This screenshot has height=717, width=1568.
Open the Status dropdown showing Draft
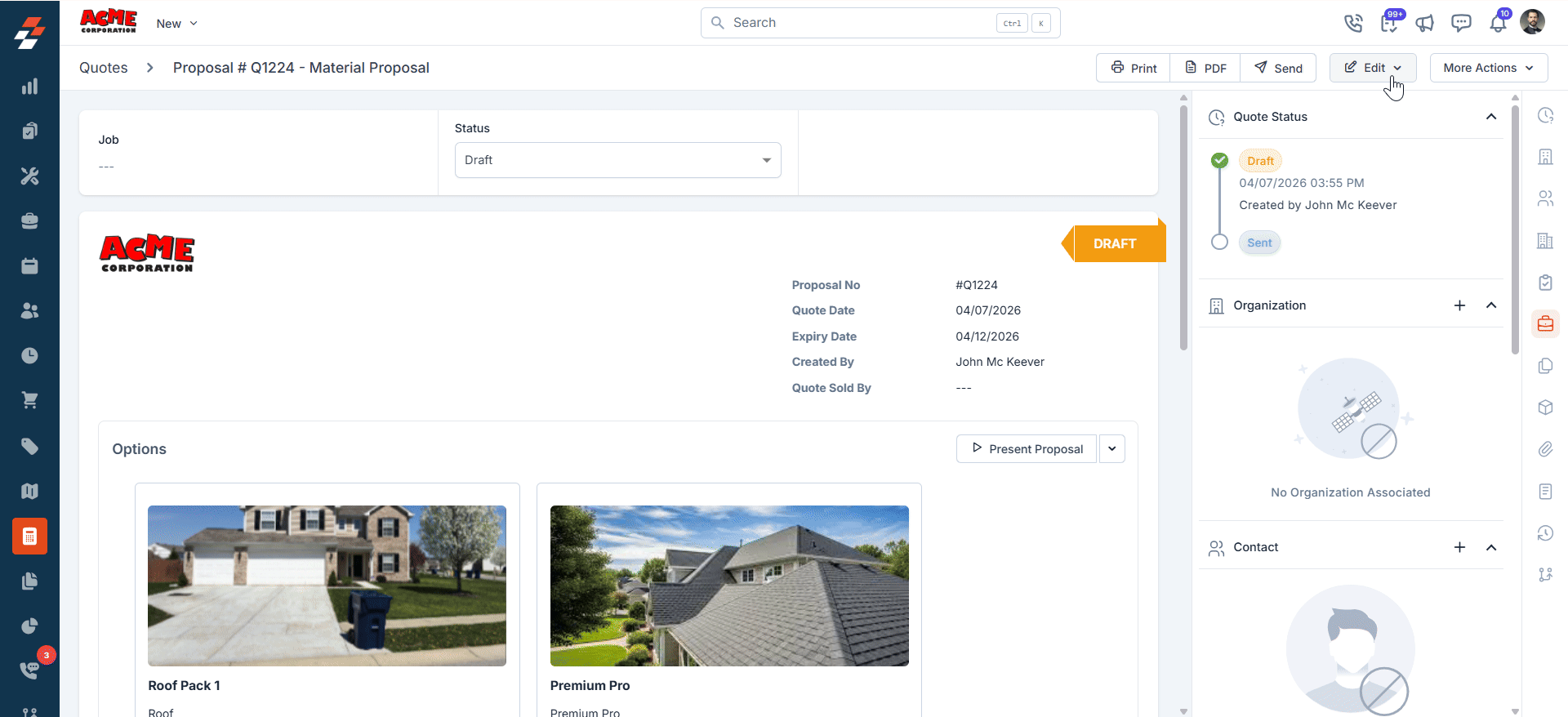(617, 160)
